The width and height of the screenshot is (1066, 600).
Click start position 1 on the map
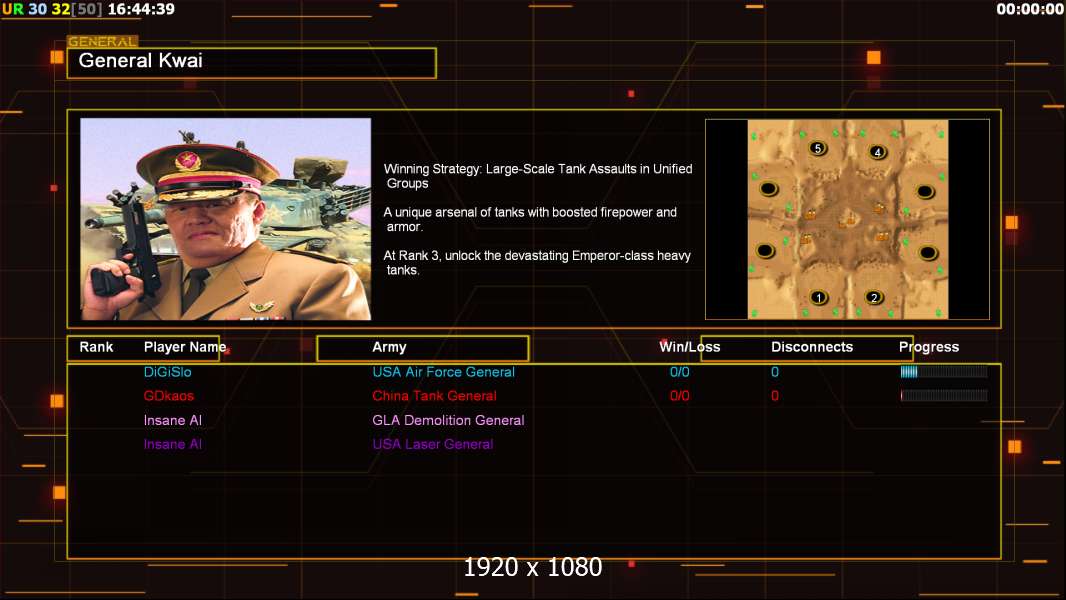click(x=819, y=297)
